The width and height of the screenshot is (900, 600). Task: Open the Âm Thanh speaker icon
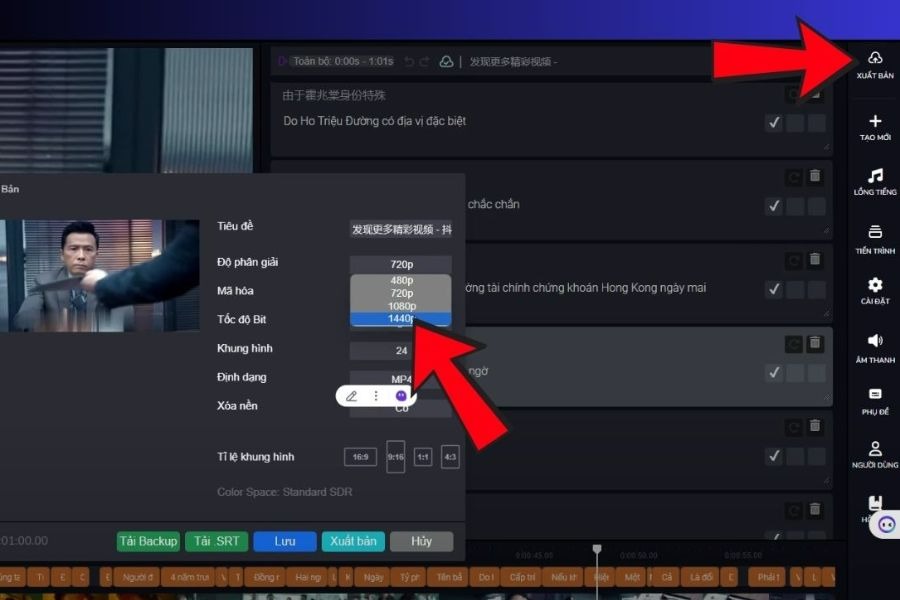pos(875,342)
